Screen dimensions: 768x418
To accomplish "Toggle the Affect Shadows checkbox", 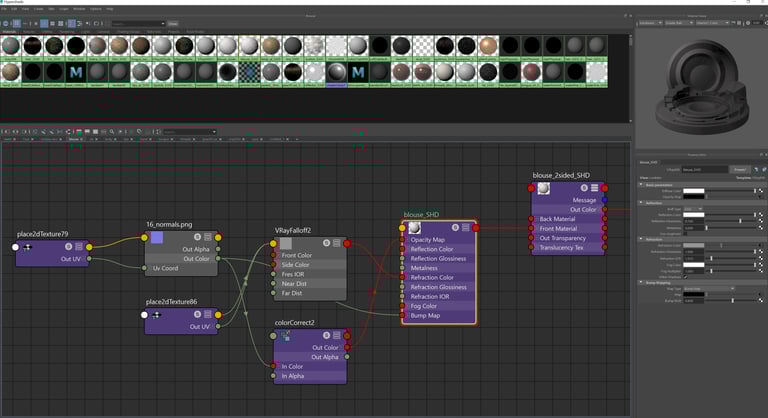I will coord(685,277).
